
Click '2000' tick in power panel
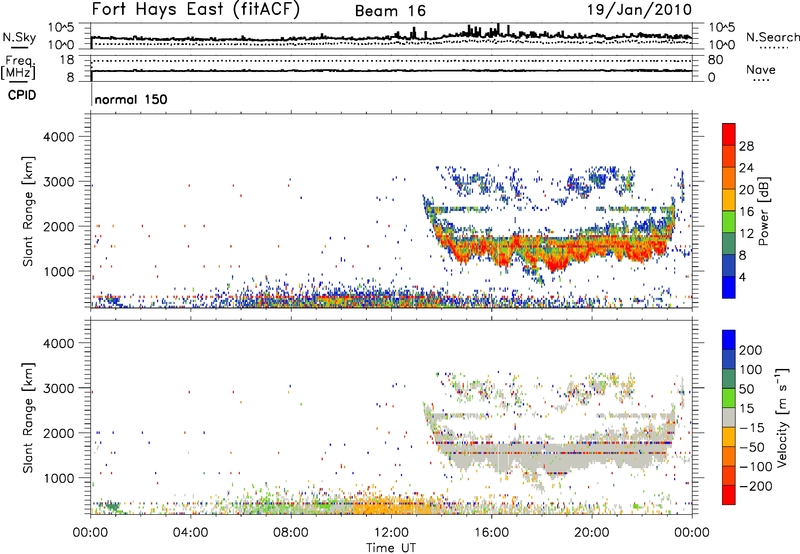point(59,226)
